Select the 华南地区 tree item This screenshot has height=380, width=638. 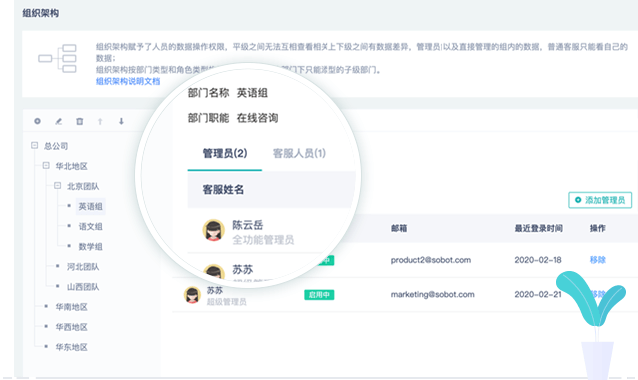[72, 307]
